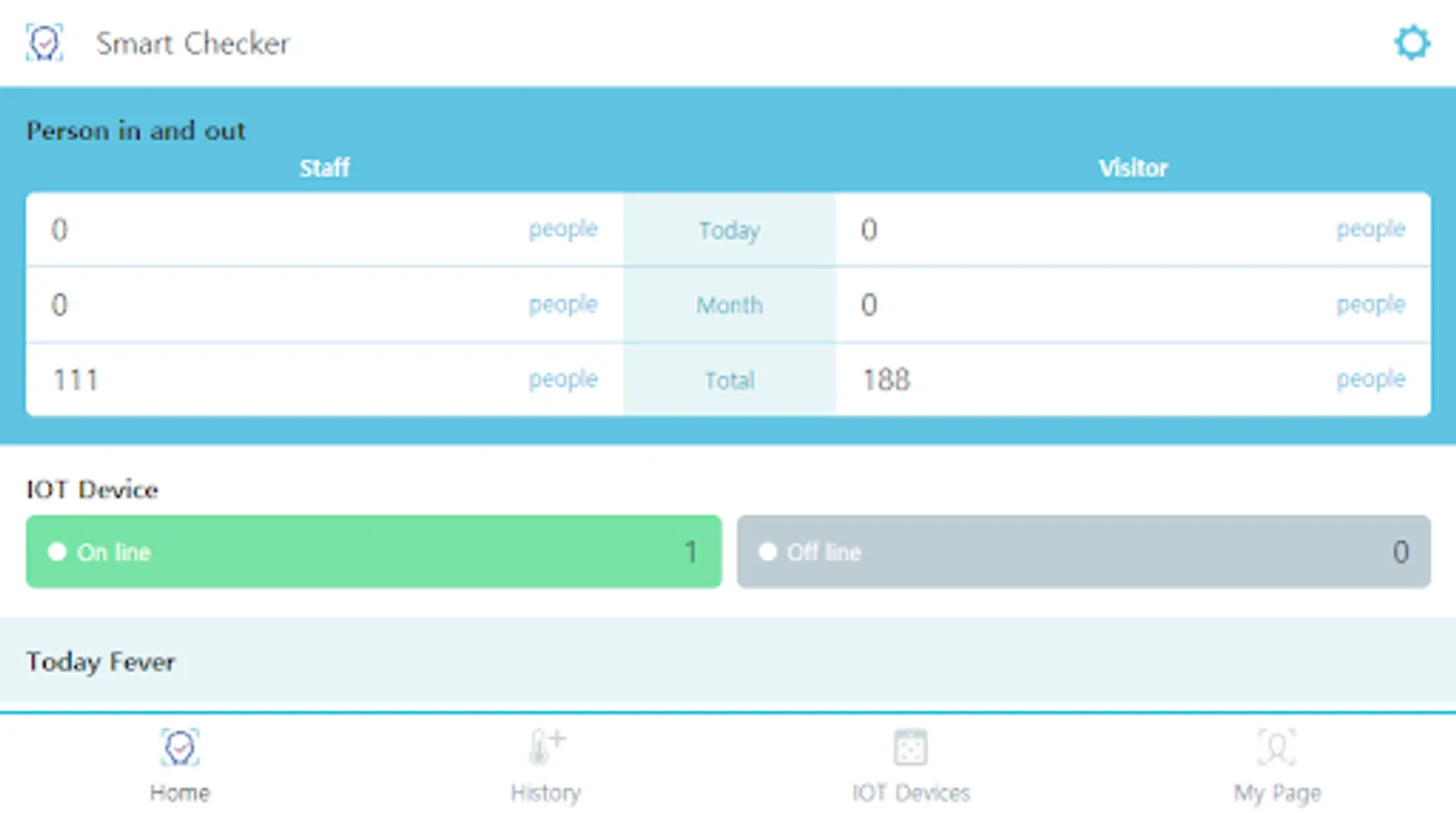Click the gray Off line status dot

[767, 551]
